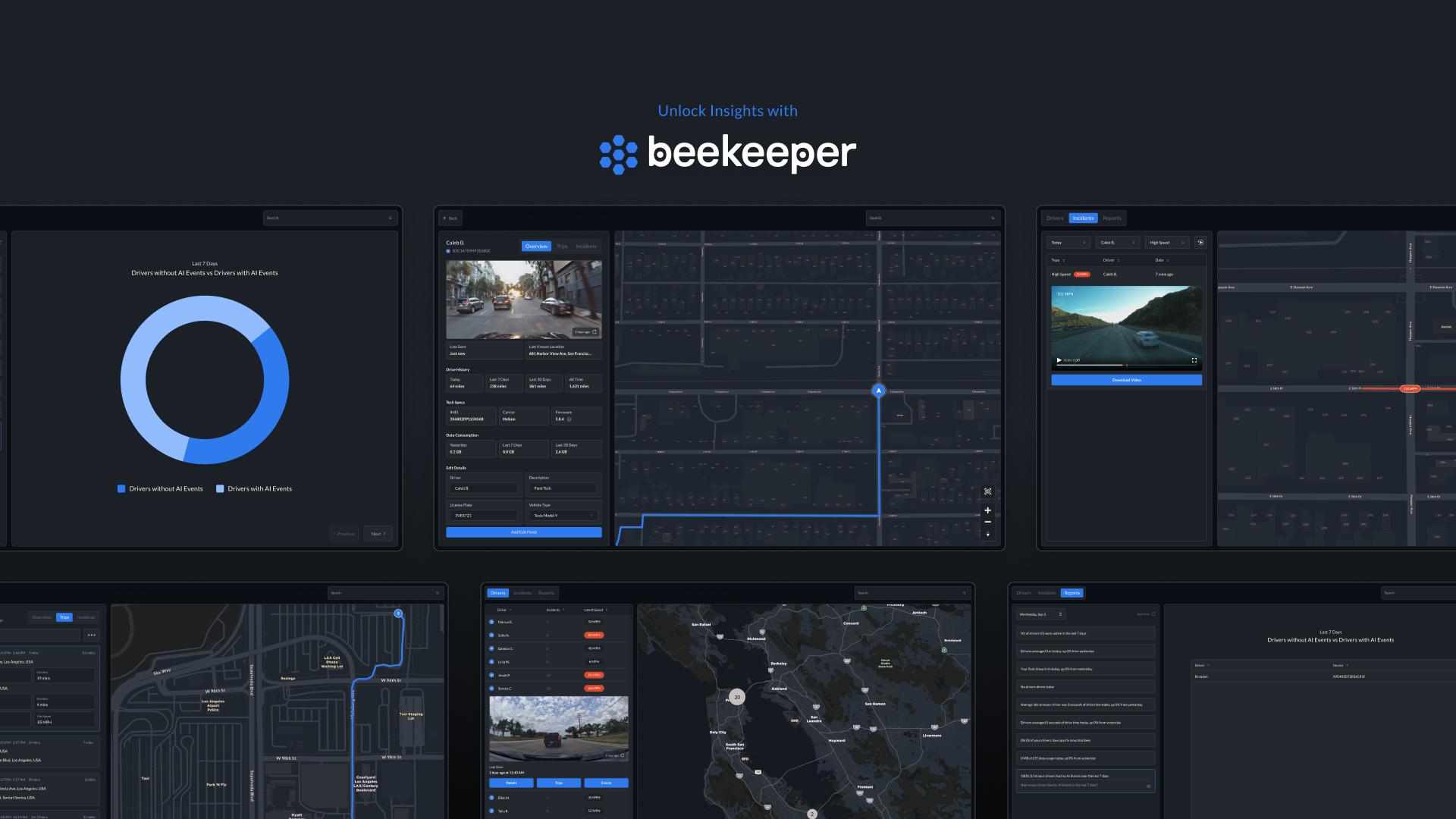
Task: Click firmware 5.8.4 verified check icon
Action: 570,419
